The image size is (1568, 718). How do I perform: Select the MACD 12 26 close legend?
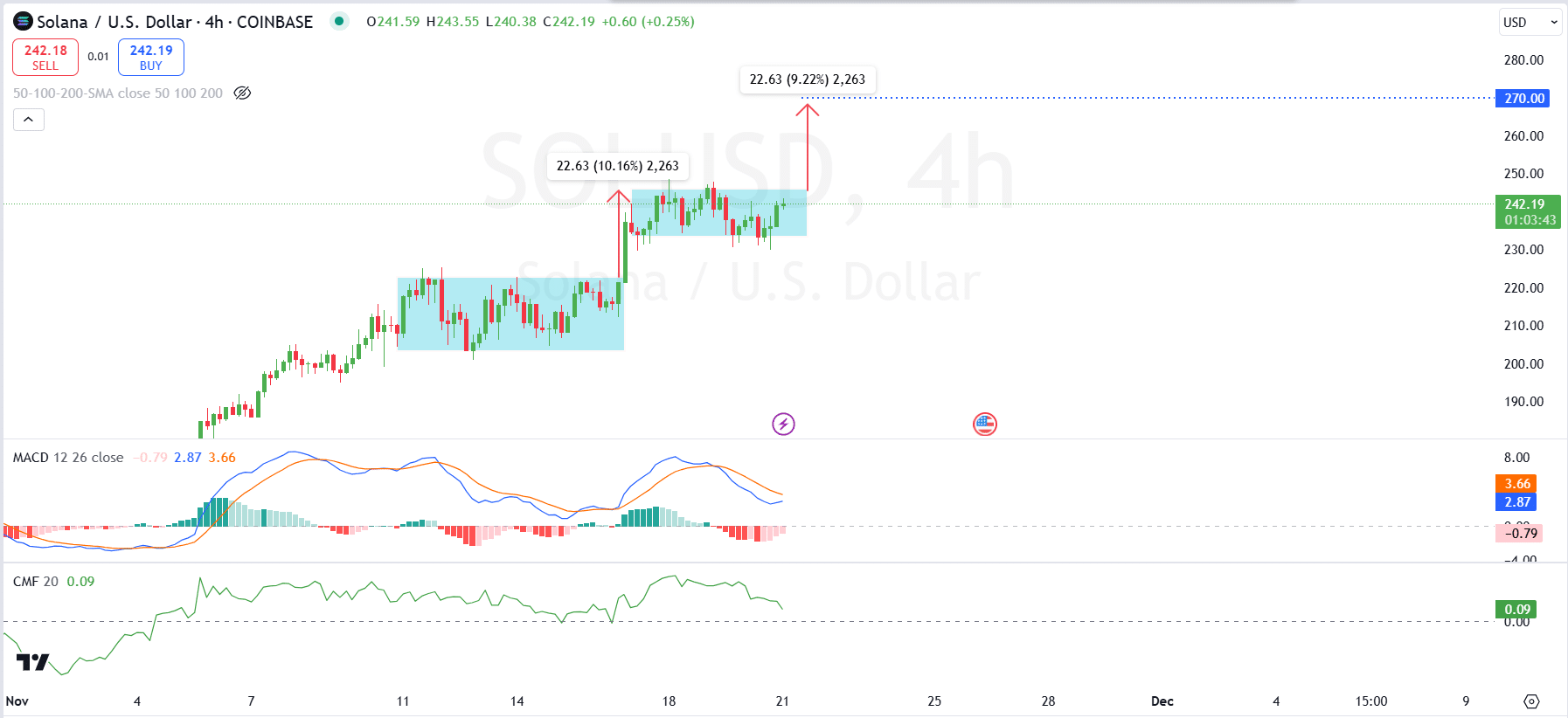point(68,458)
